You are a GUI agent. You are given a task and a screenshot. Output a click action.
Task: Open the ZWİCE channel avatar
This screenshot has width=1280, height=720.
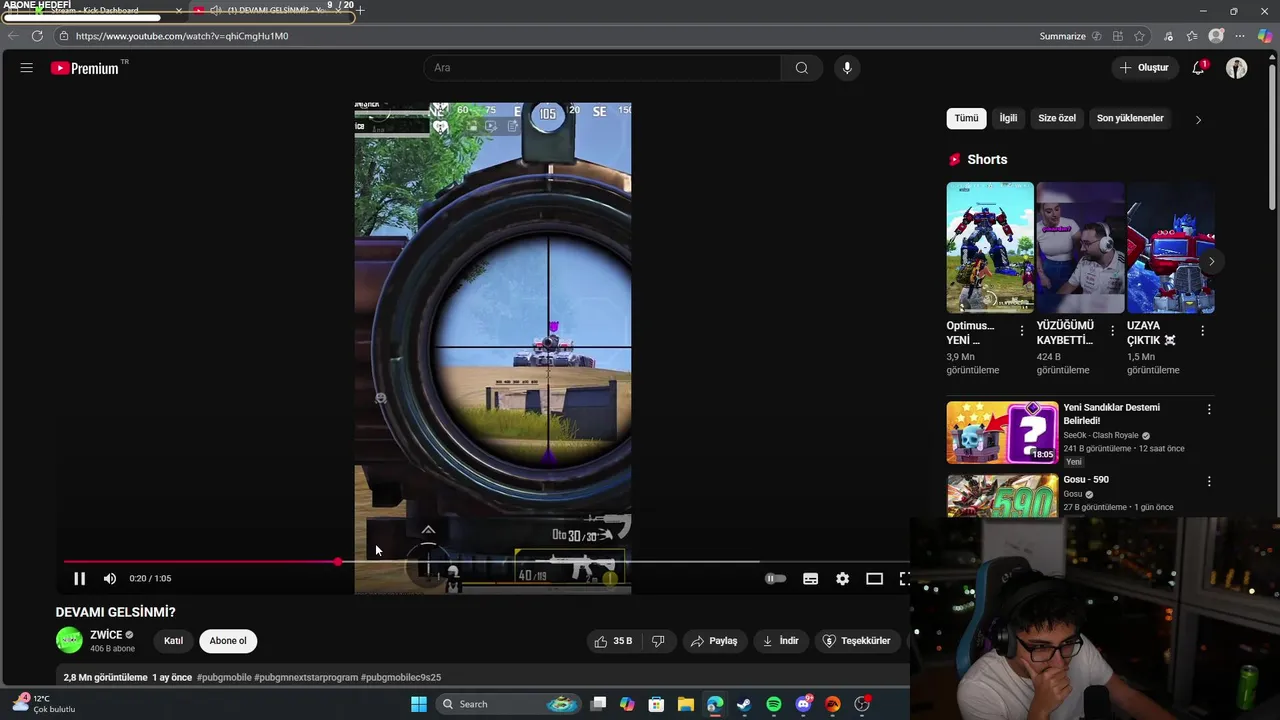pos(69,640)
